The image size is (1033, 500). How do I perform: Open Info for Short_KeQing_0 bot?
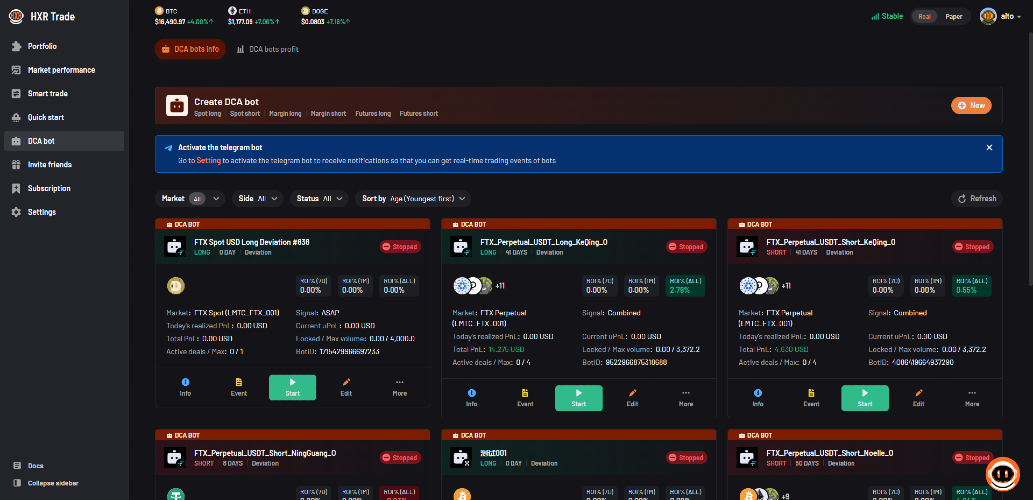[758, 398]
